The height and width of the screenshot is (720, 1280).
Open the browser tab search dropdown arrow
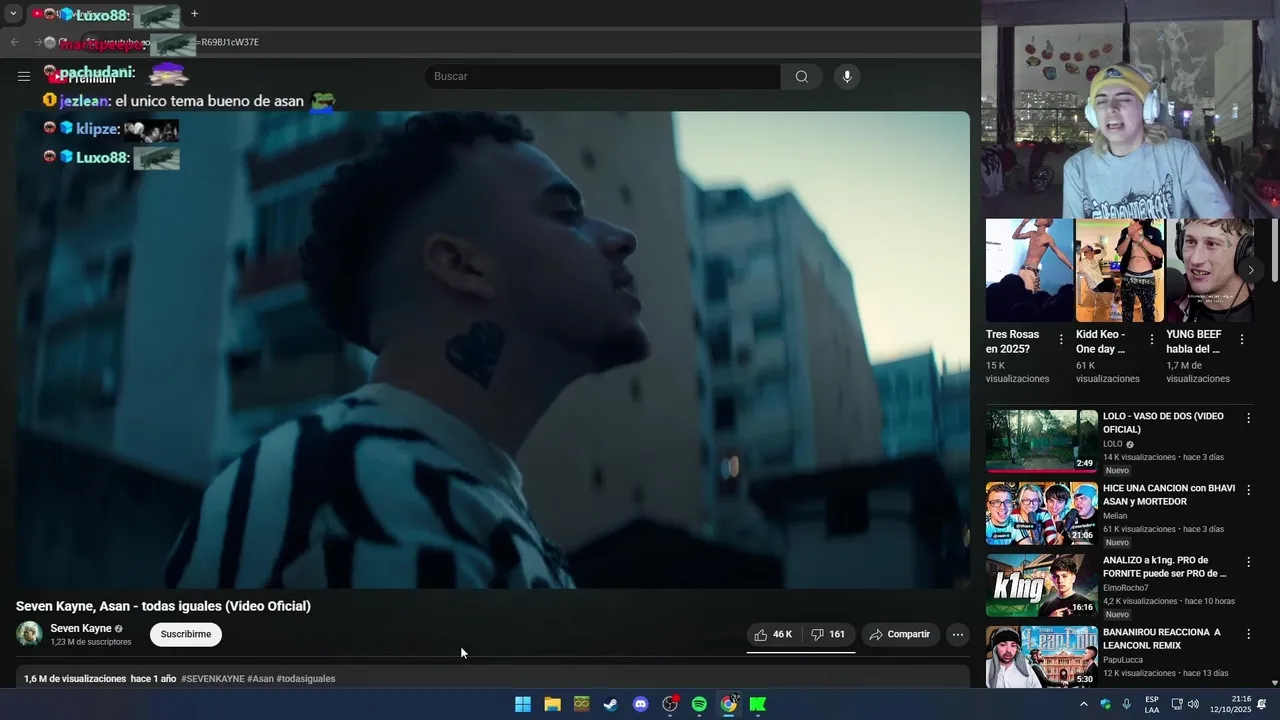[13, 14]
